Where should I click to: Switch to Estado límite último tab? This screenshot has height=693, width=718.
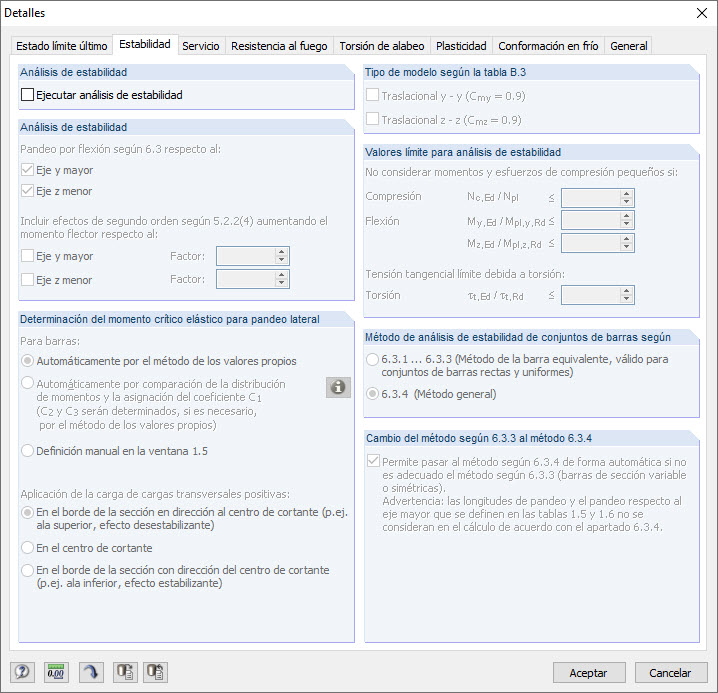coord(62,46)
